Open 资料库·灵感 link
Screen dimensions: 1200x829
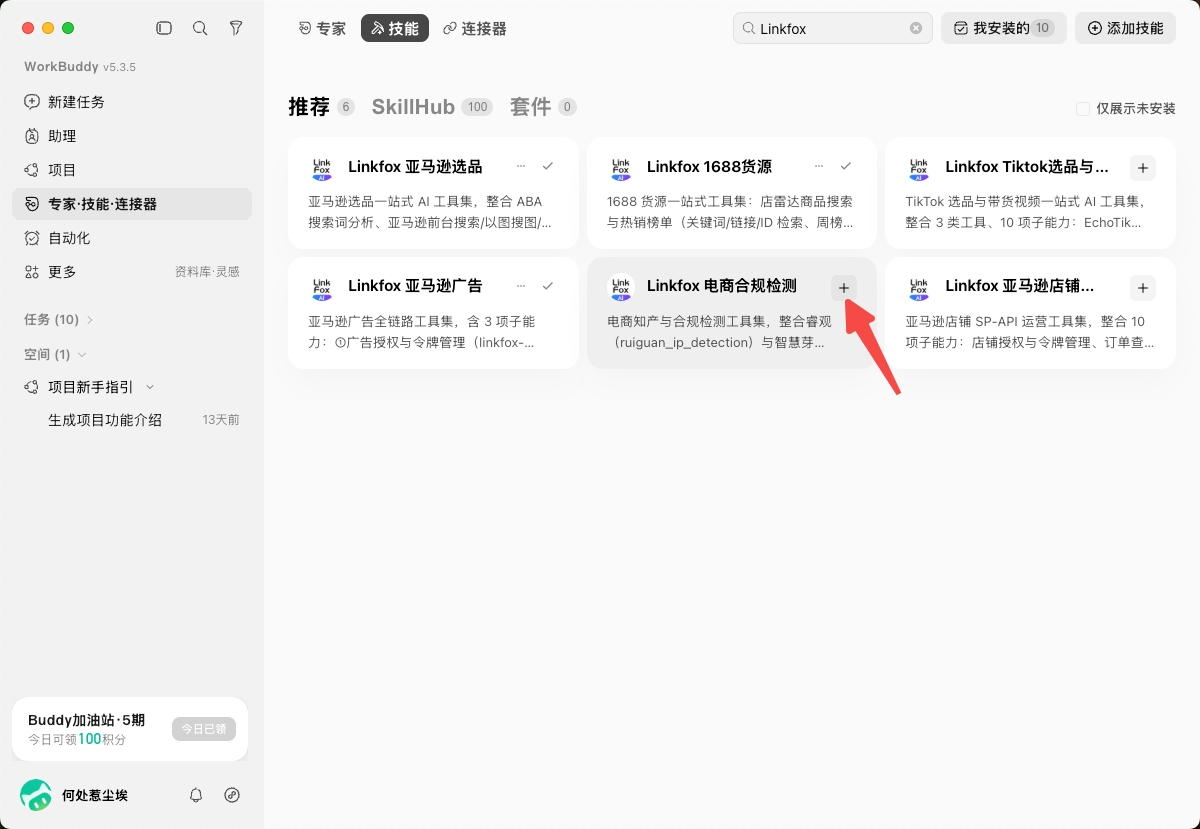(x=207, y=272)
